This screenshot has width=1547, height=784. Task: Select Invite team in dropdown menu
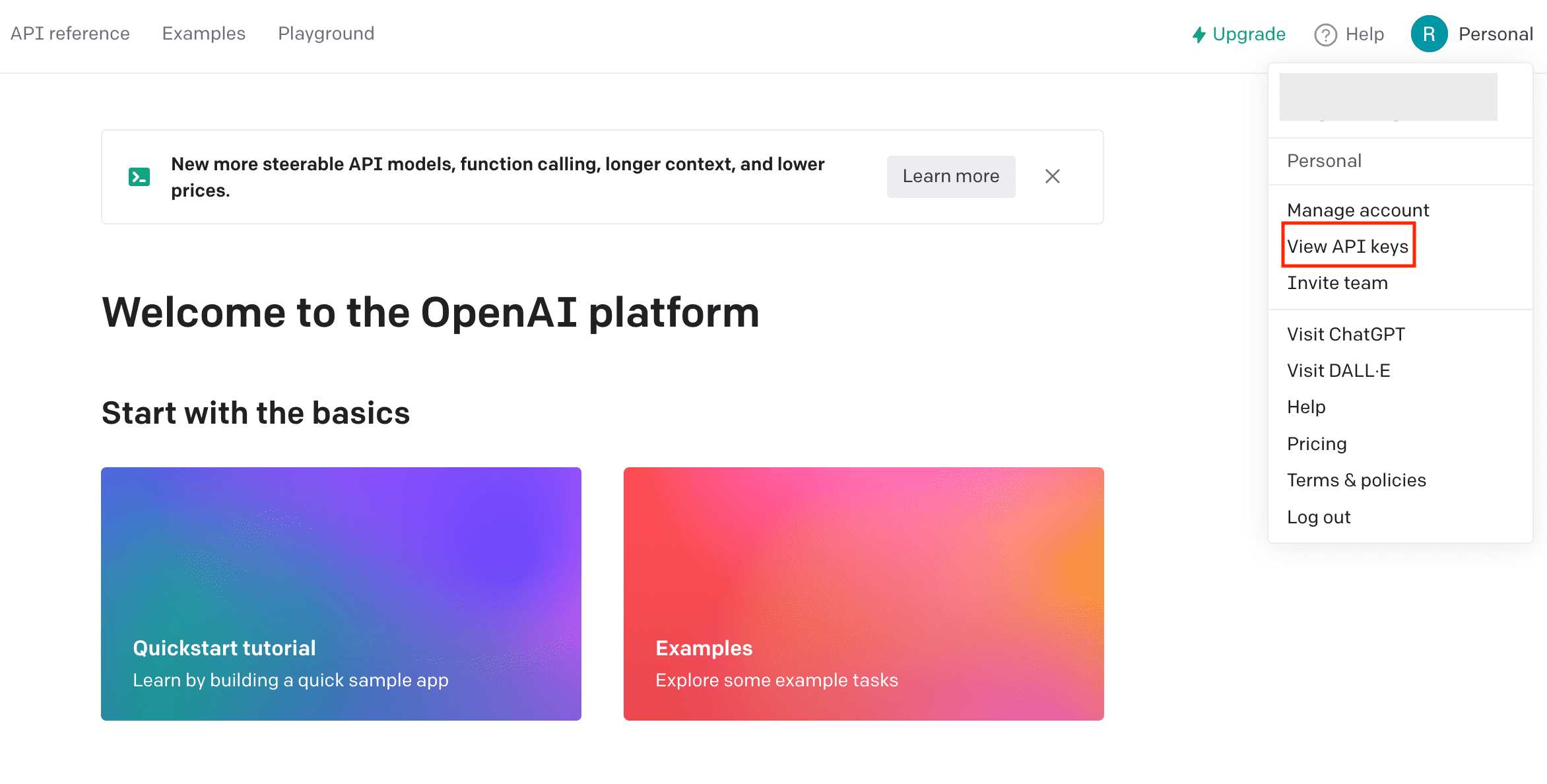click(x=1337, y=282)
